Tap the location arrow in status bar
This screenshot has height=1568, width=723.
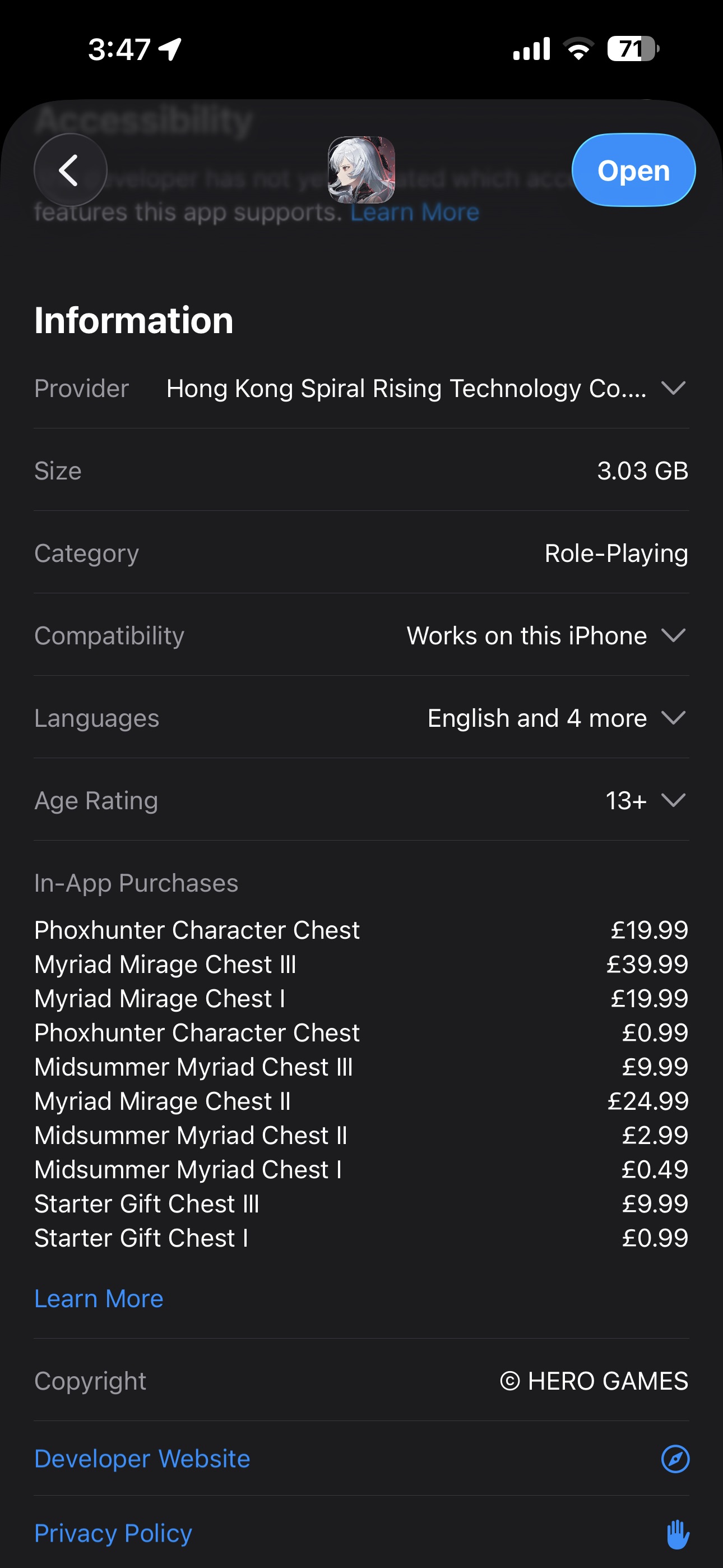pos(170,49)
